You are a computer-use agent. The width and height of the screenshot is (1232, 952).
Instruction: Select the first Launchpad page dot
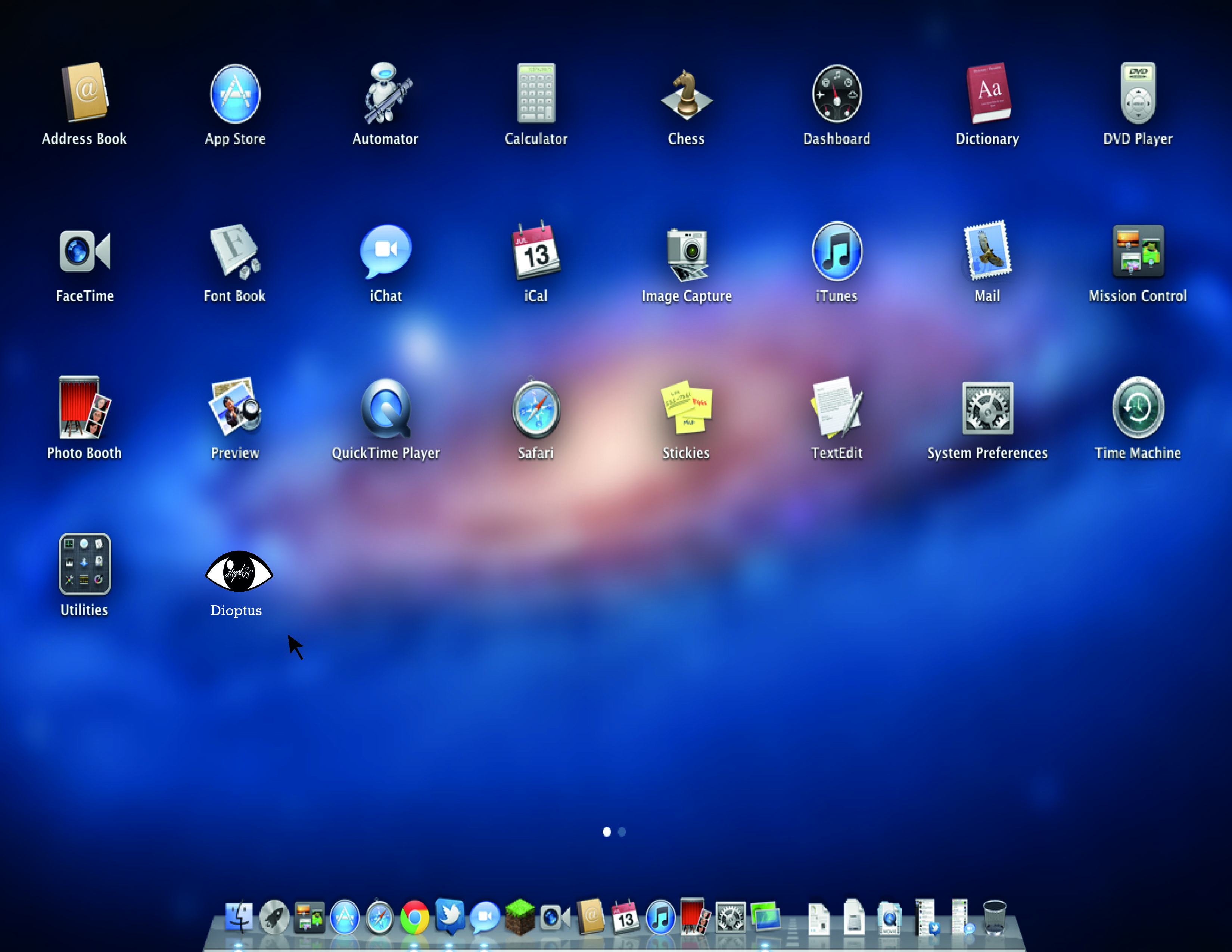[x=606, y=832]
